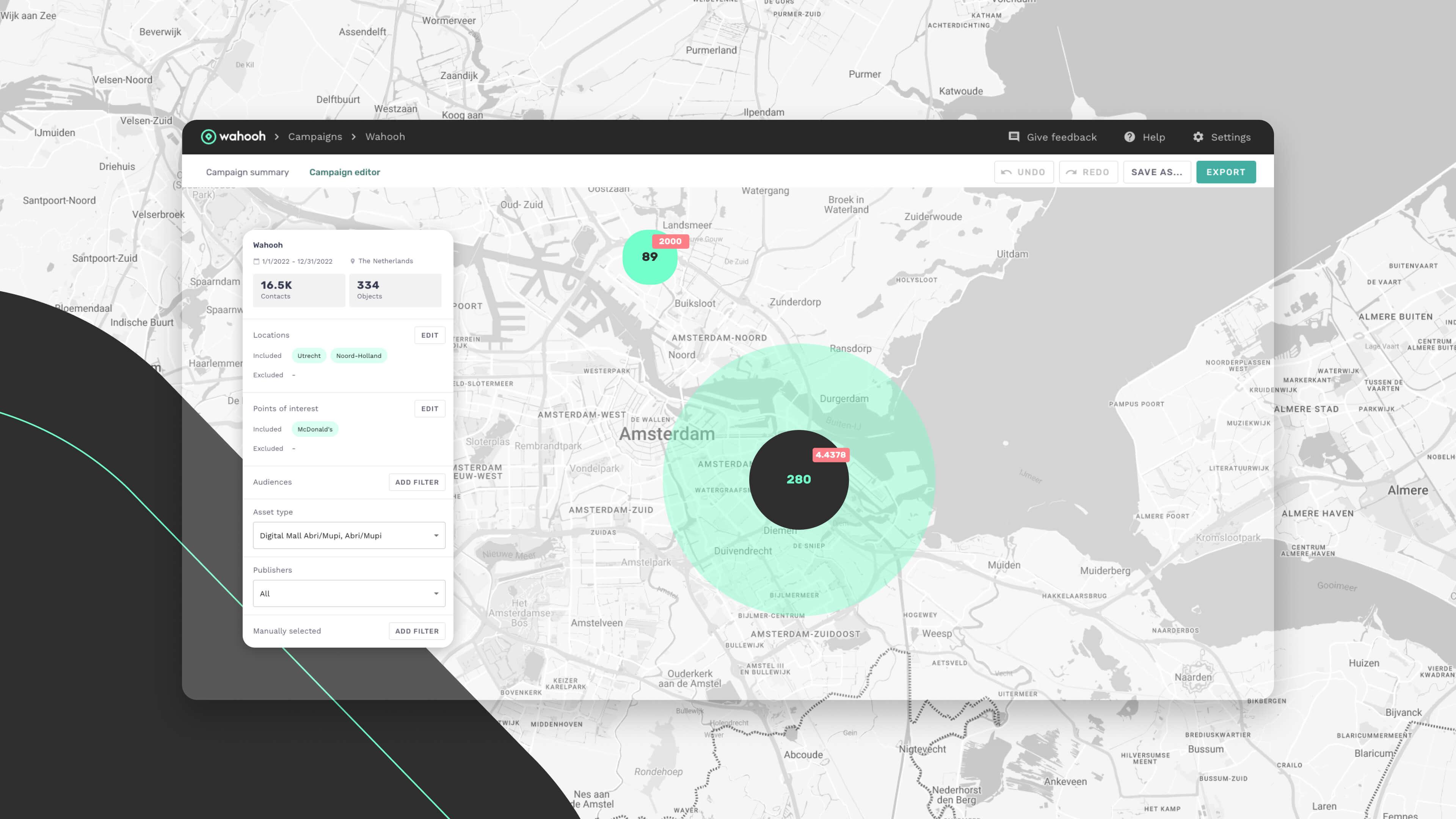Image resolution: width=1456 pixels, height=819 pixels.
Task: Click the red 4.4378 badge on map
Action: (830, 455)
